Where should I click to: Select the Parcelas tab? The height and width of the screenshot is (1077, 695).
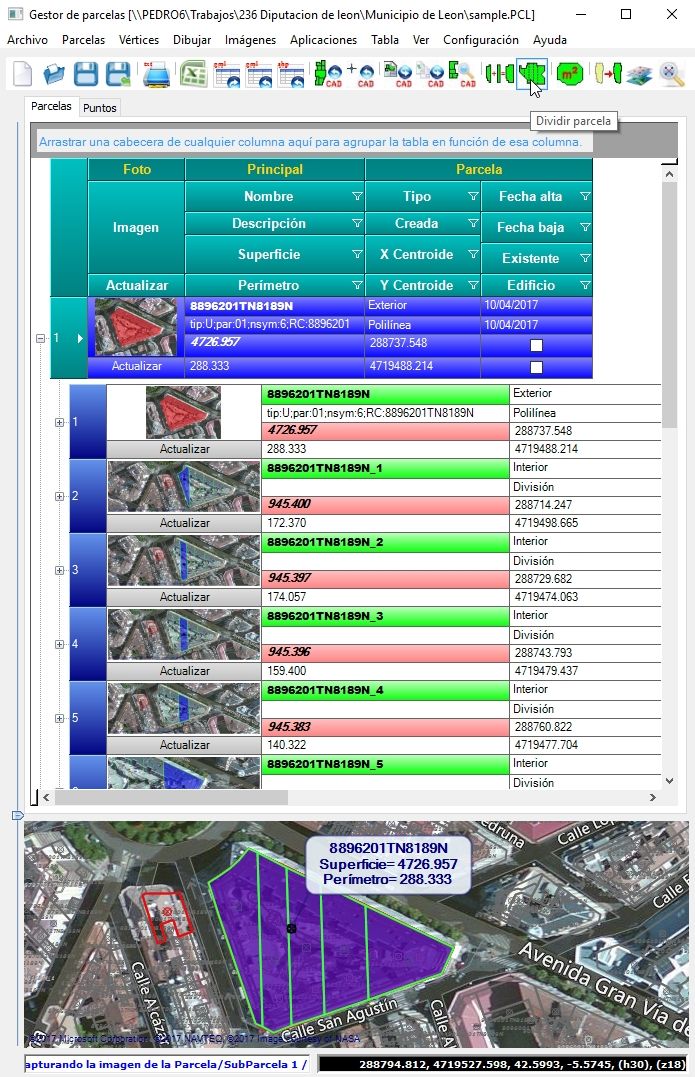[x=52, y=106]
